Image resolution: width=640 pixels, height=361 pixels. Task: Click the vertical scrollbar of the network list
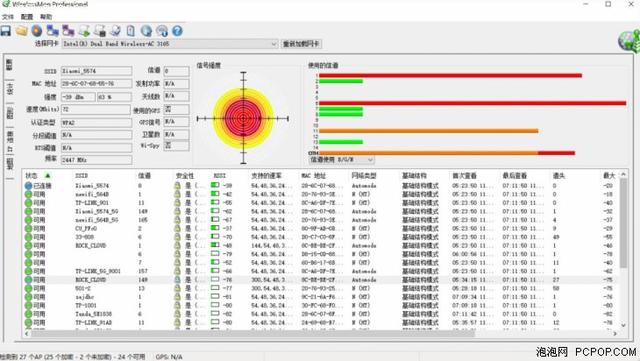pos(623,224)
